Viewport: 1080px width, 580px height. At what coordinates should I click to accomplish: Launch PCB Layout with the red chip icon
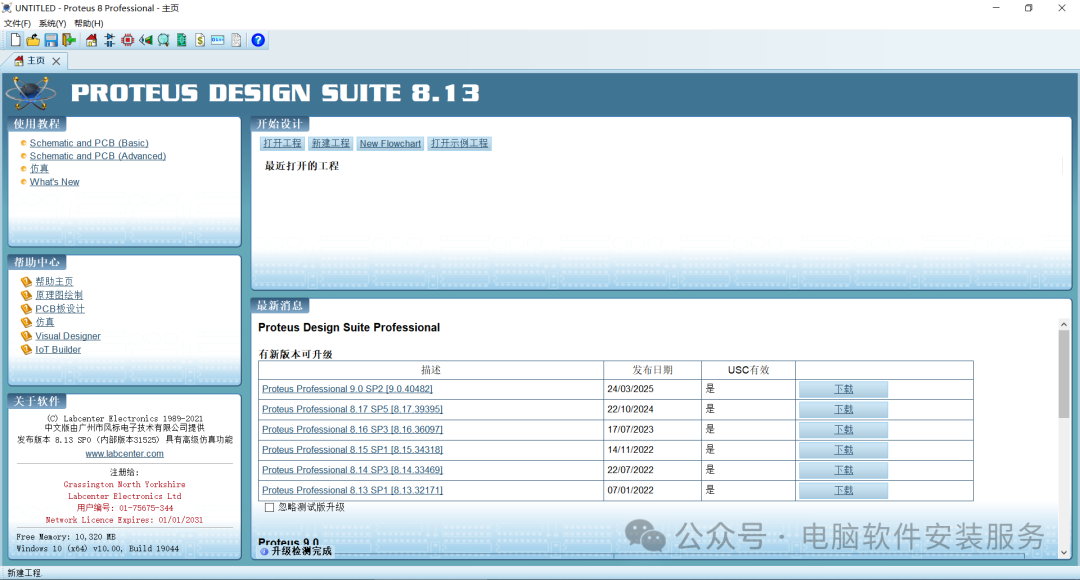click(127, 40)
